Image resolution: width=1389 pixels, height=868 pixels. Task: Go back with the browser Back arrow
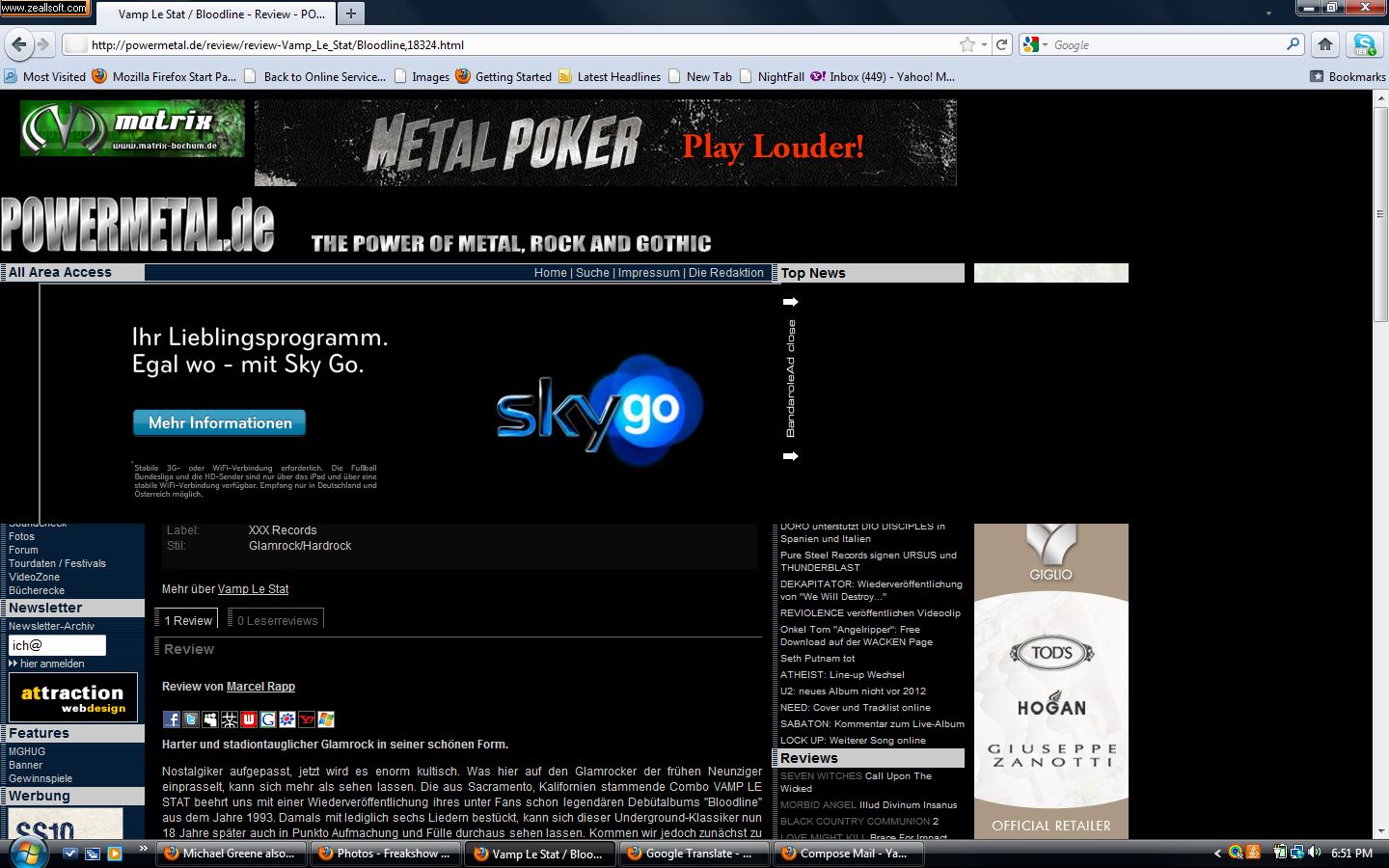[19, 44]
